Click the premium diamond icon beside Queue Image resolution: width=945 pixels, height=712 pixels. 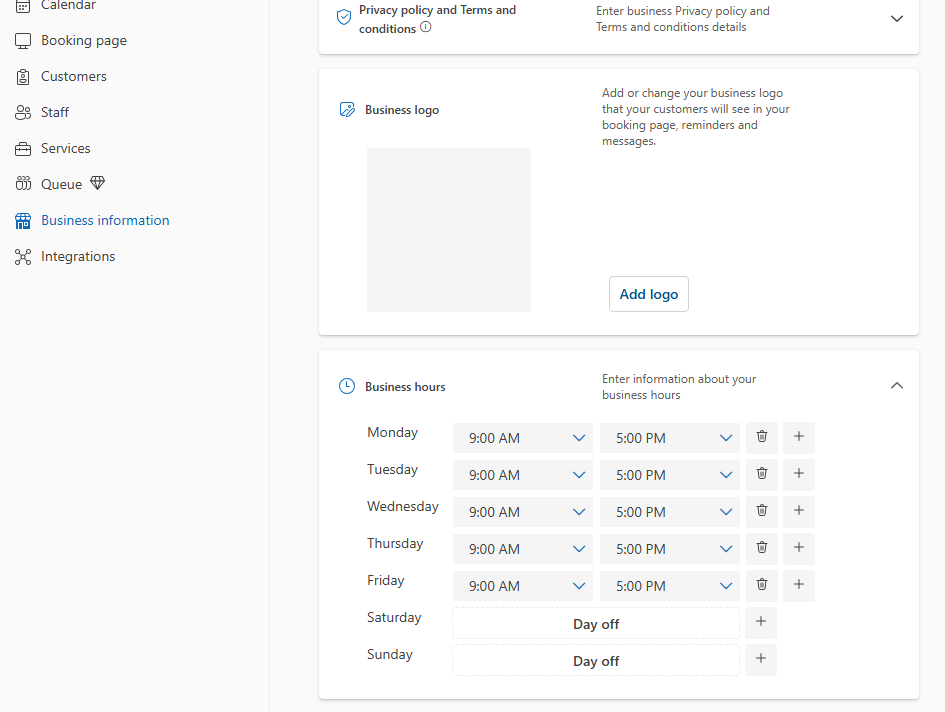pos(98,183)
